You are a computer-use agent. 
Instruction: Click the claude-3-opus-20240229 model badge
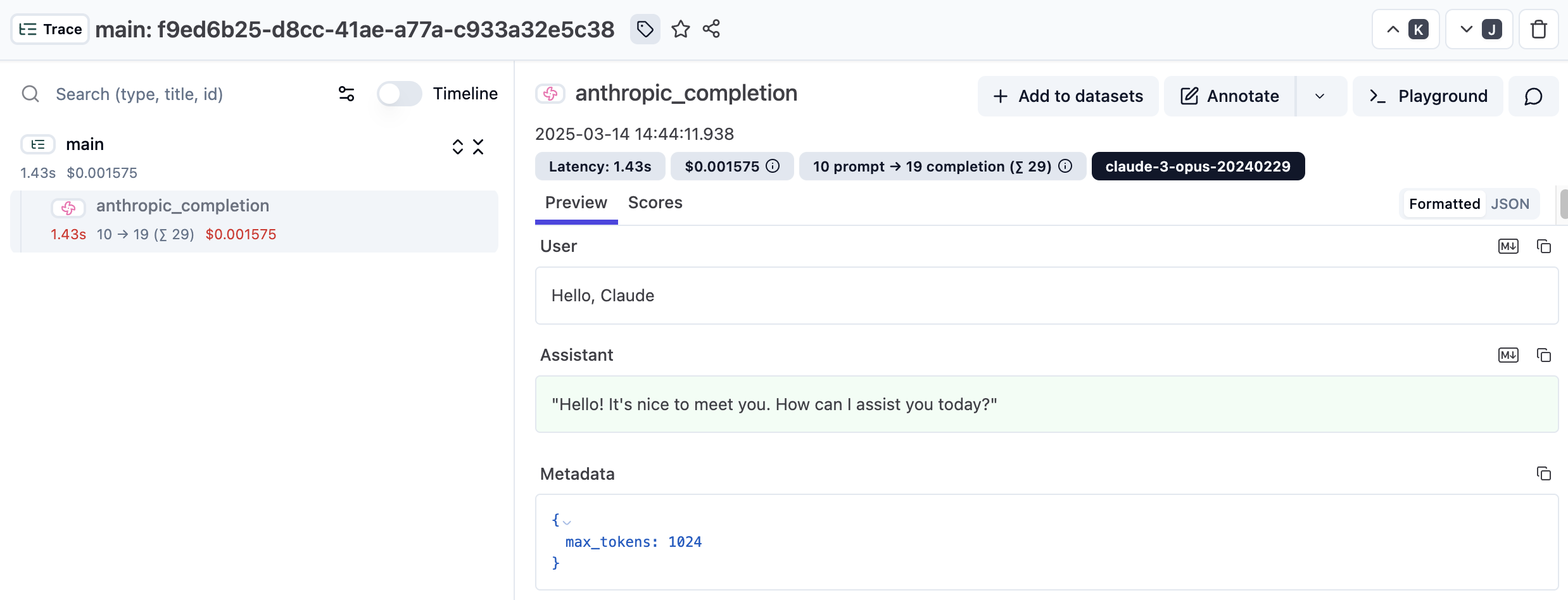tap(1198, 166)
